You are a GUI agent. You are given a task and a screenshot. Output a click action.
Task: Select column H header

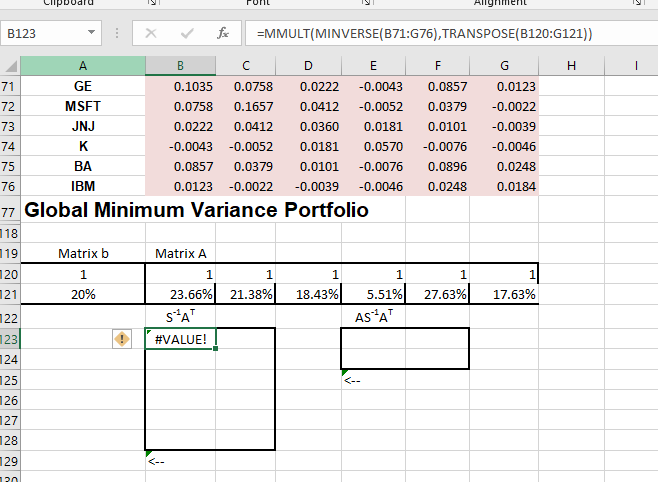click(x=571, y=66)
